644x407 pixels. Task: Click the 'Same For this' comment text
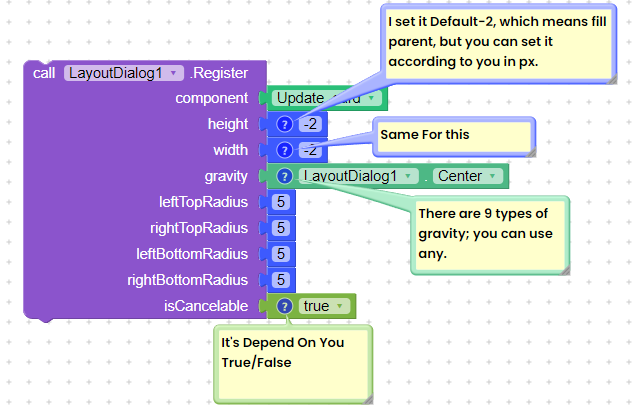425,135
